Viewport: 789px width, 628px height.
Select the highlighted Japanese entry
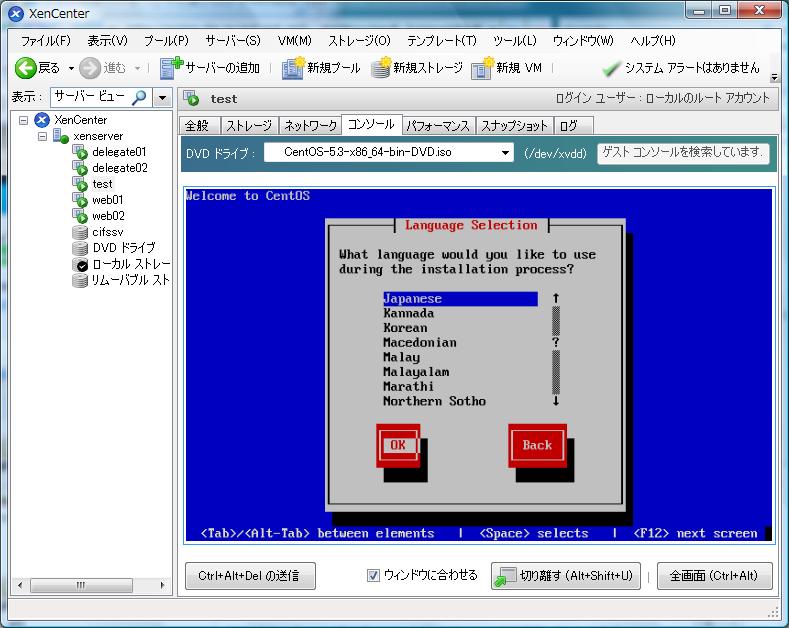pyautogui.click(x=460, y=298)
